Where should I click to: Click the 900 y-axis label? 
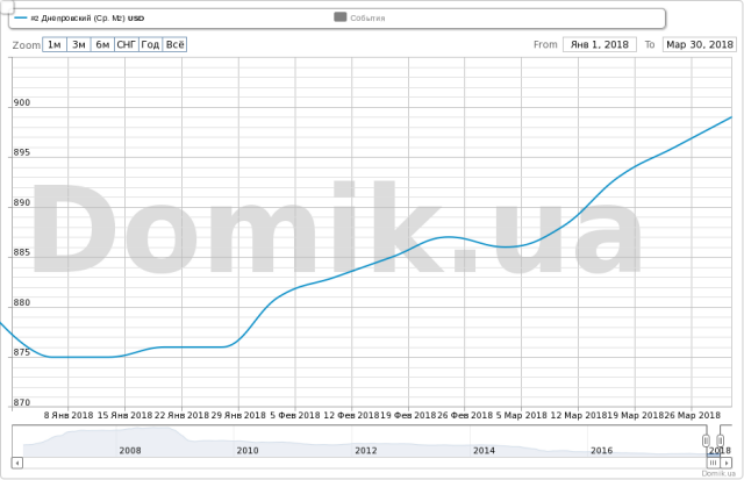point(22,102)
